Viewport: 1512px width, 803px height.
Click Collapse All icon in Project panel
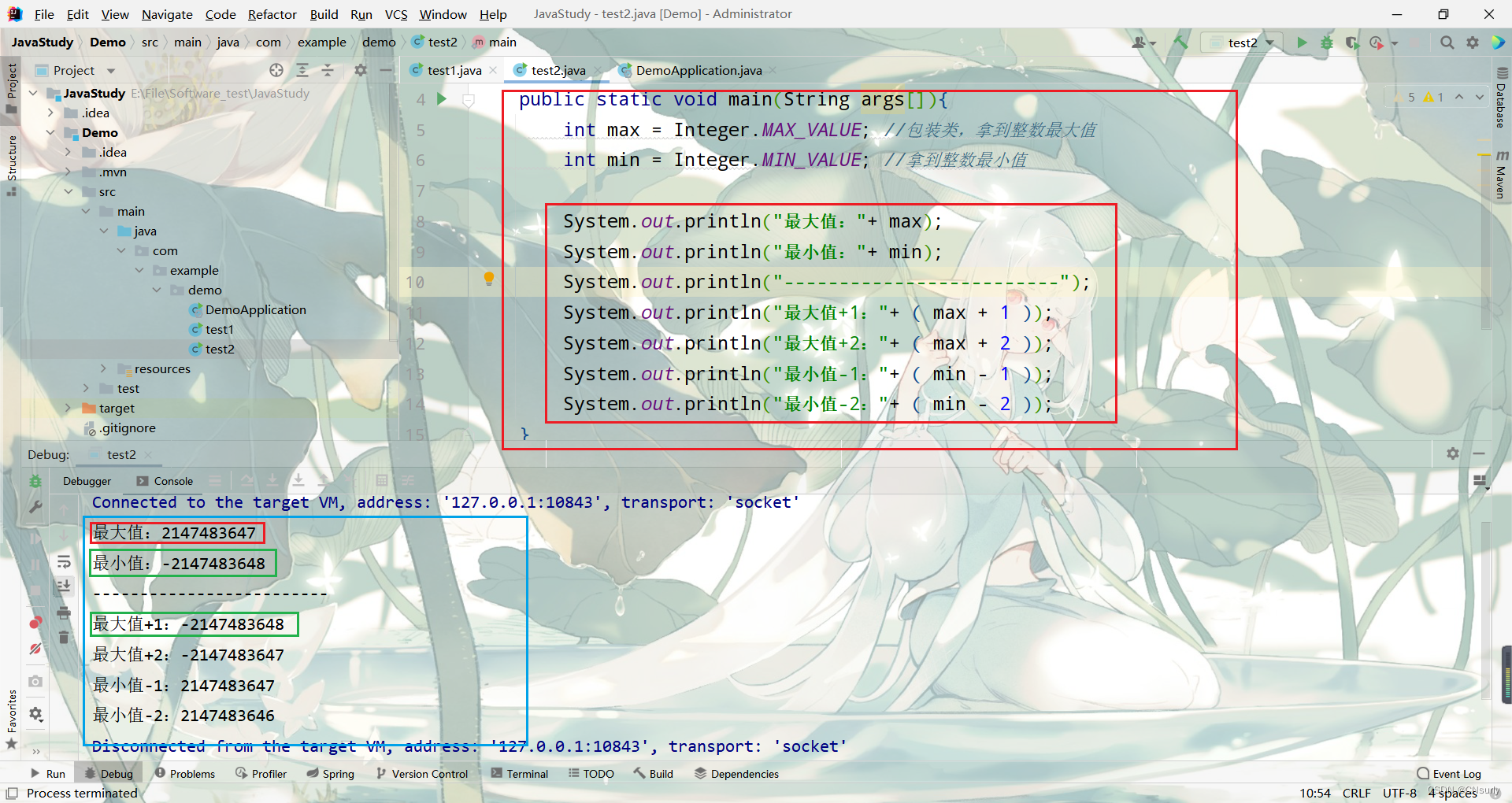click(328, 70)
